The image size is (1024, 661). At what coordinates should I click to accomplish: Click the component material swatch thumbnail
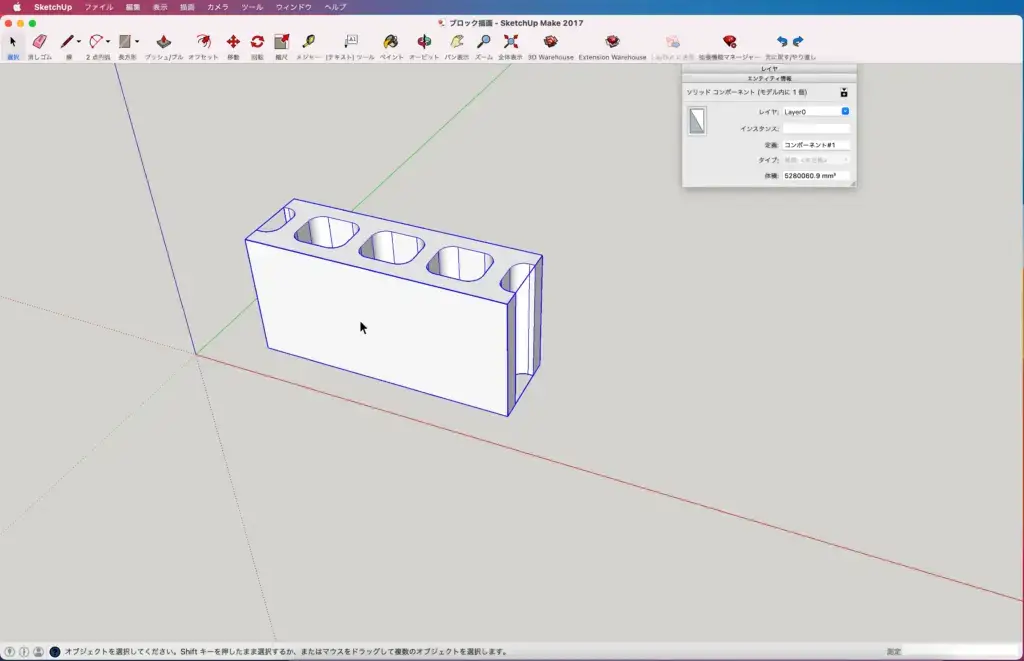point(697,121)
